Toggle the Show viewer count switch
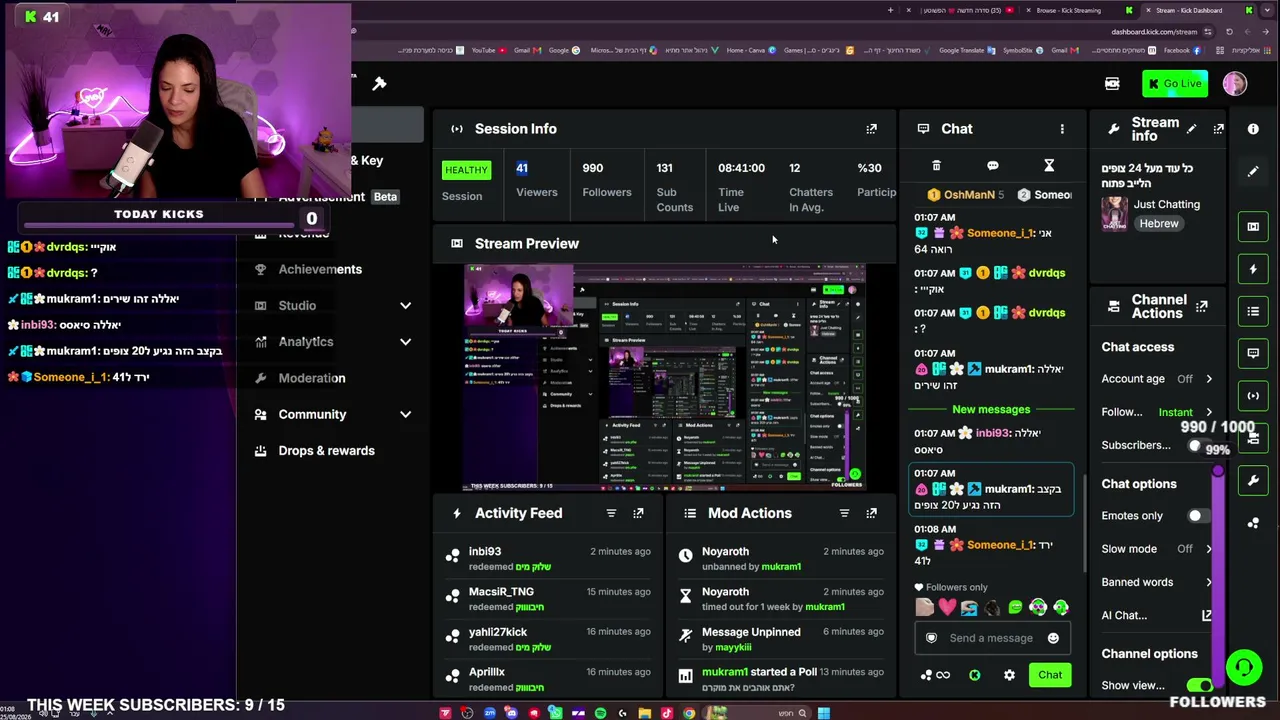 tap(1200, 686)
